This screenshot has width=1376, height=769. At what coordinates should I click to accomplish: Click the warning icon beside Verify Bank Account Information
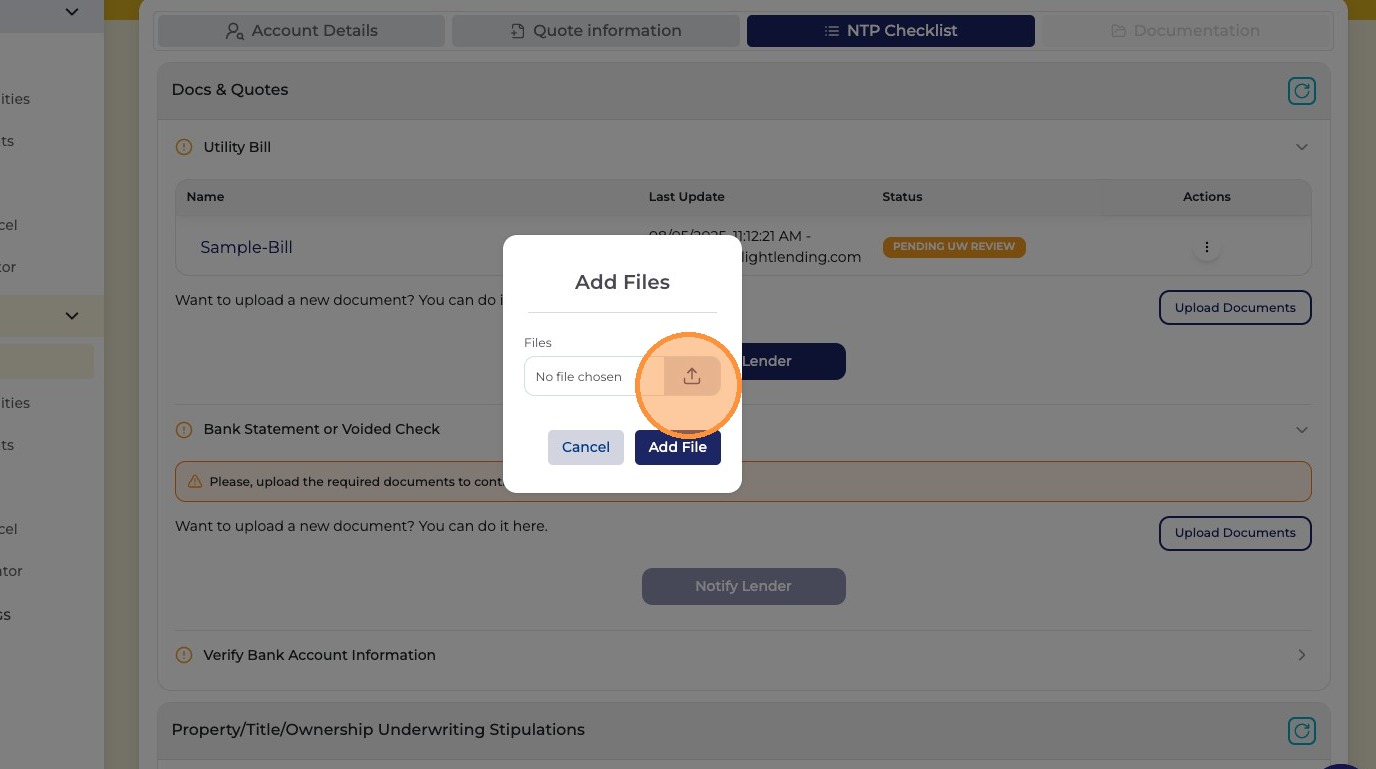click(184, 655)
